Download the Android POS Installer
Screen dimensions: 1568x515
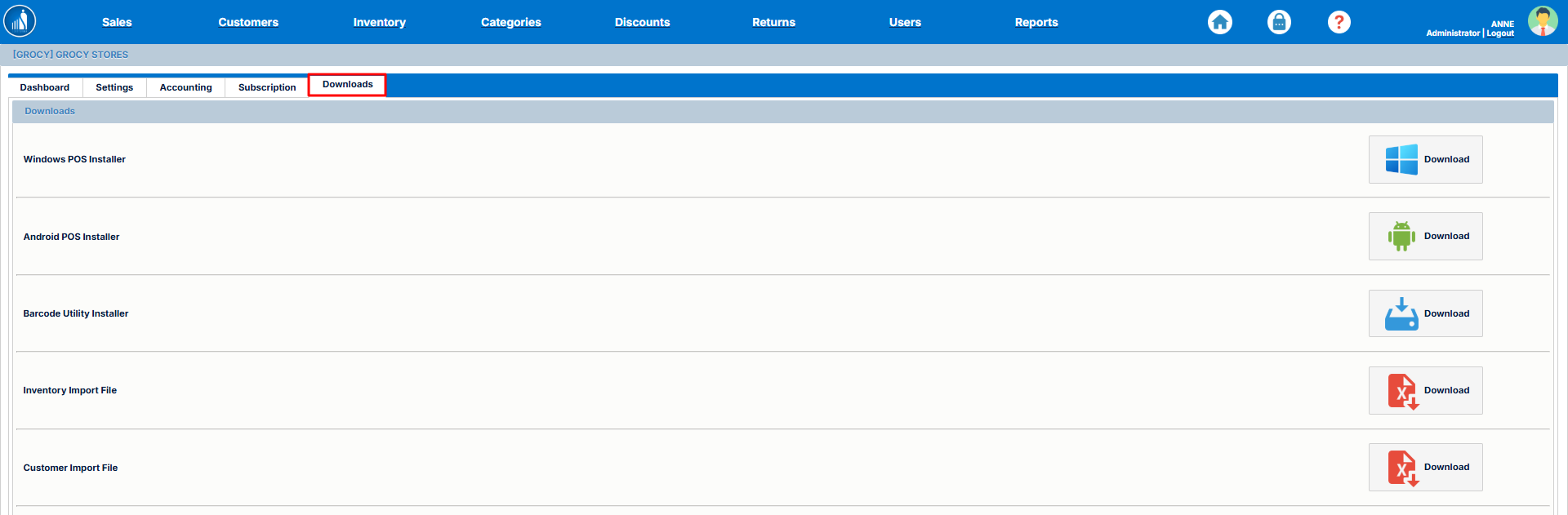[x=1425, y=237]
